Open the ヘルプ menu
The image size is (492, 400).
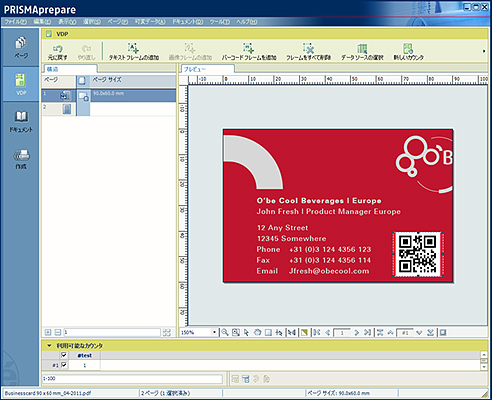click(x=247, y=22)
